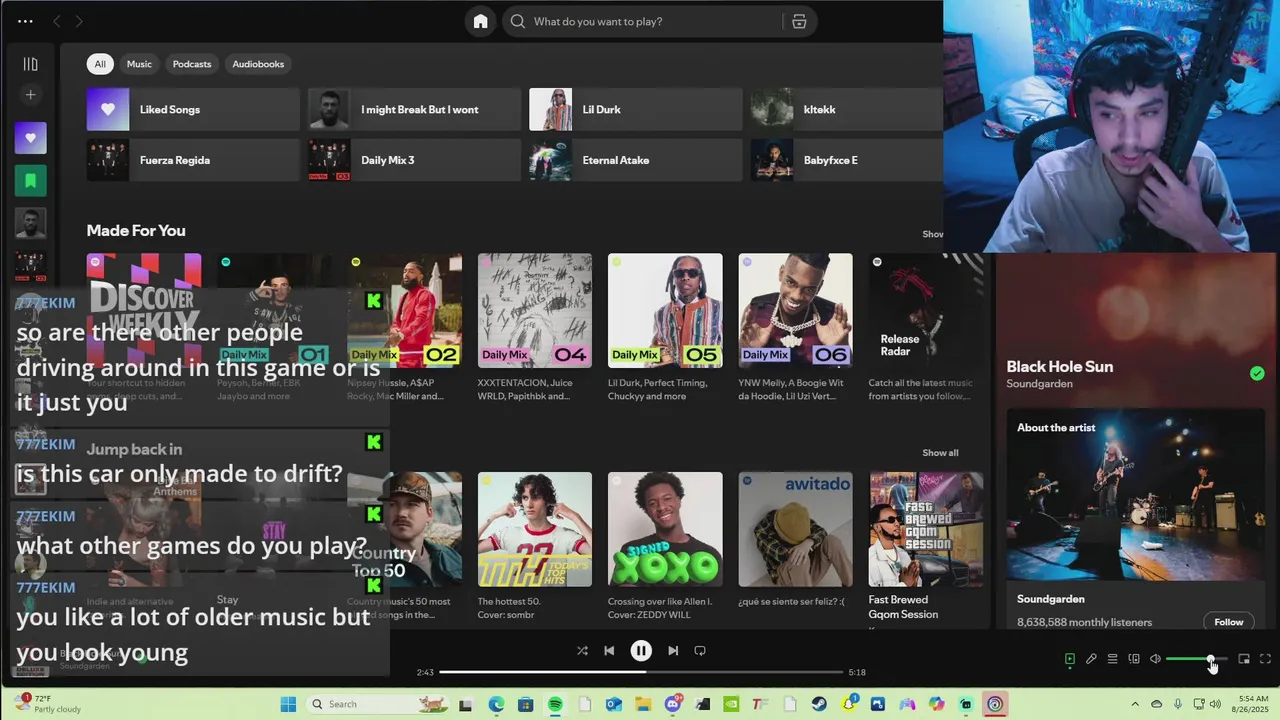This screenshot has height=720, width=1280.
Task: Seek in the song progress bar
Action: [x=642, y=672]
